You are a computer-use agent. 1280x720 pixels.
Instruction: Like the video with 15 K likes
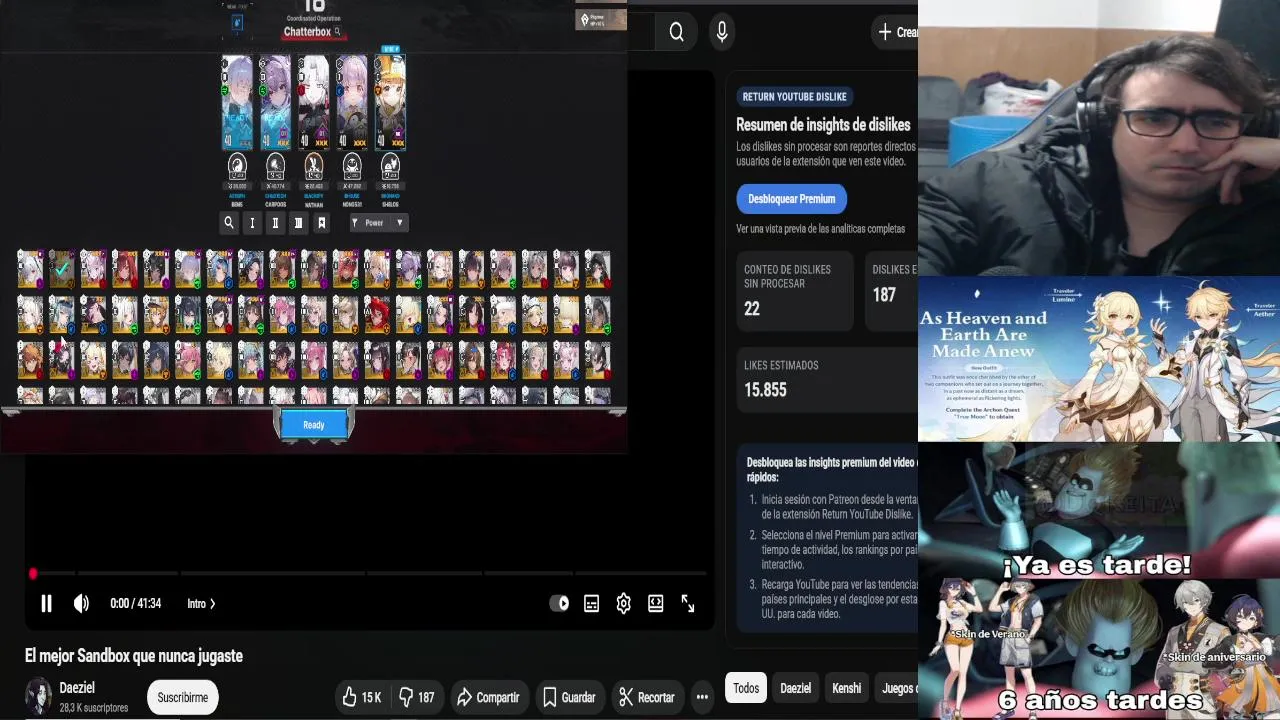(x=362, y=697)
